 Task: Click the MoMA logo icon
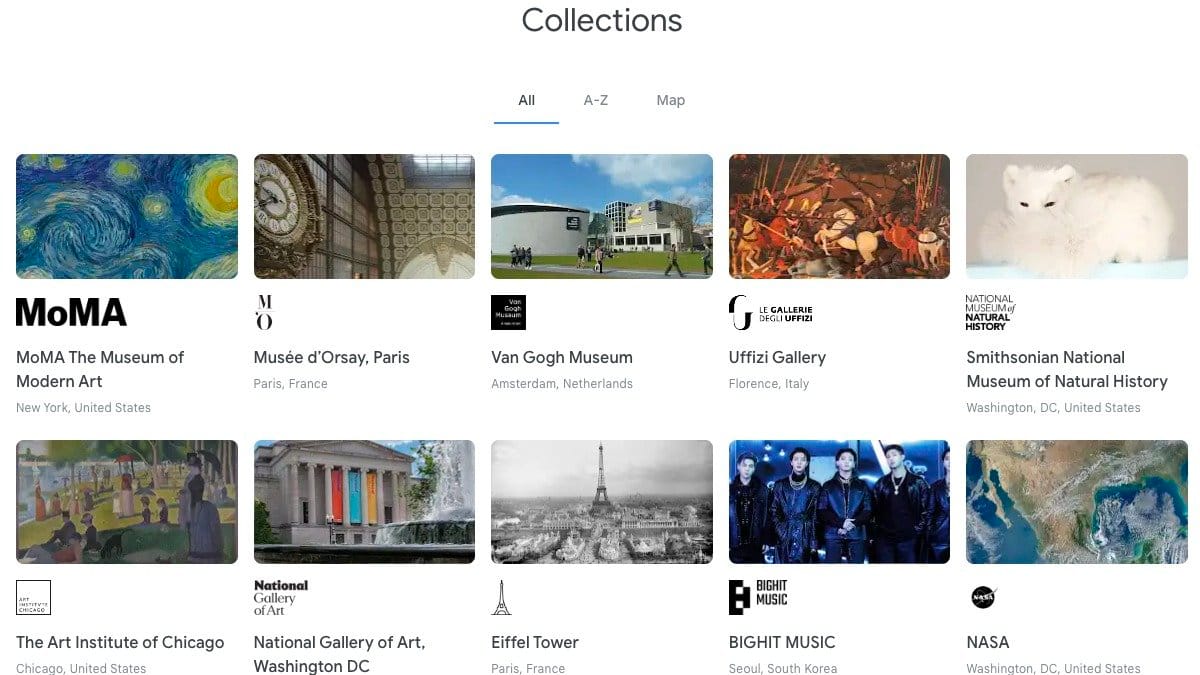point(71,313)
